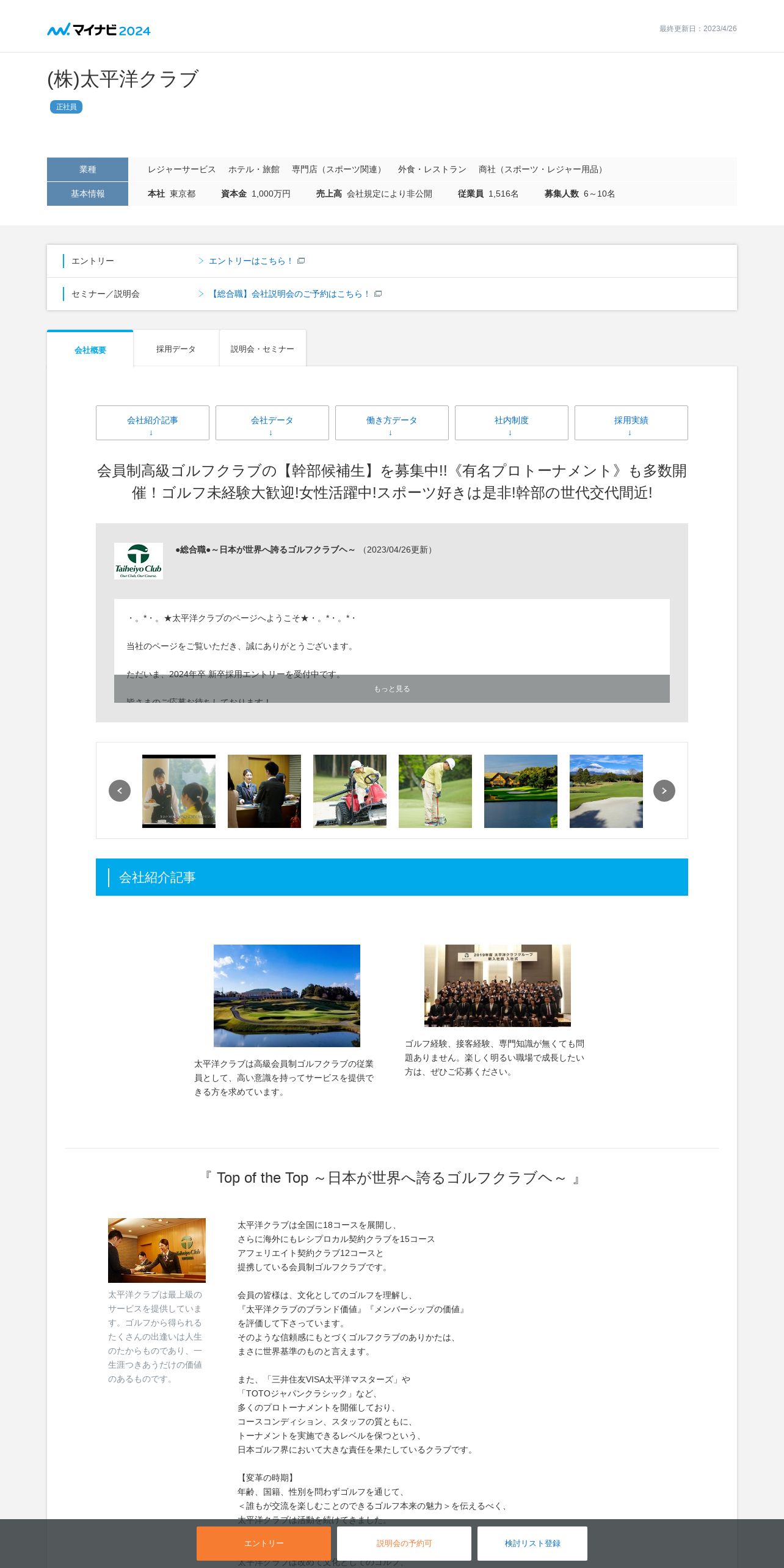Click the 業種 row header
The width and height of the screenshot is (784, 1568).
(87, 169)
